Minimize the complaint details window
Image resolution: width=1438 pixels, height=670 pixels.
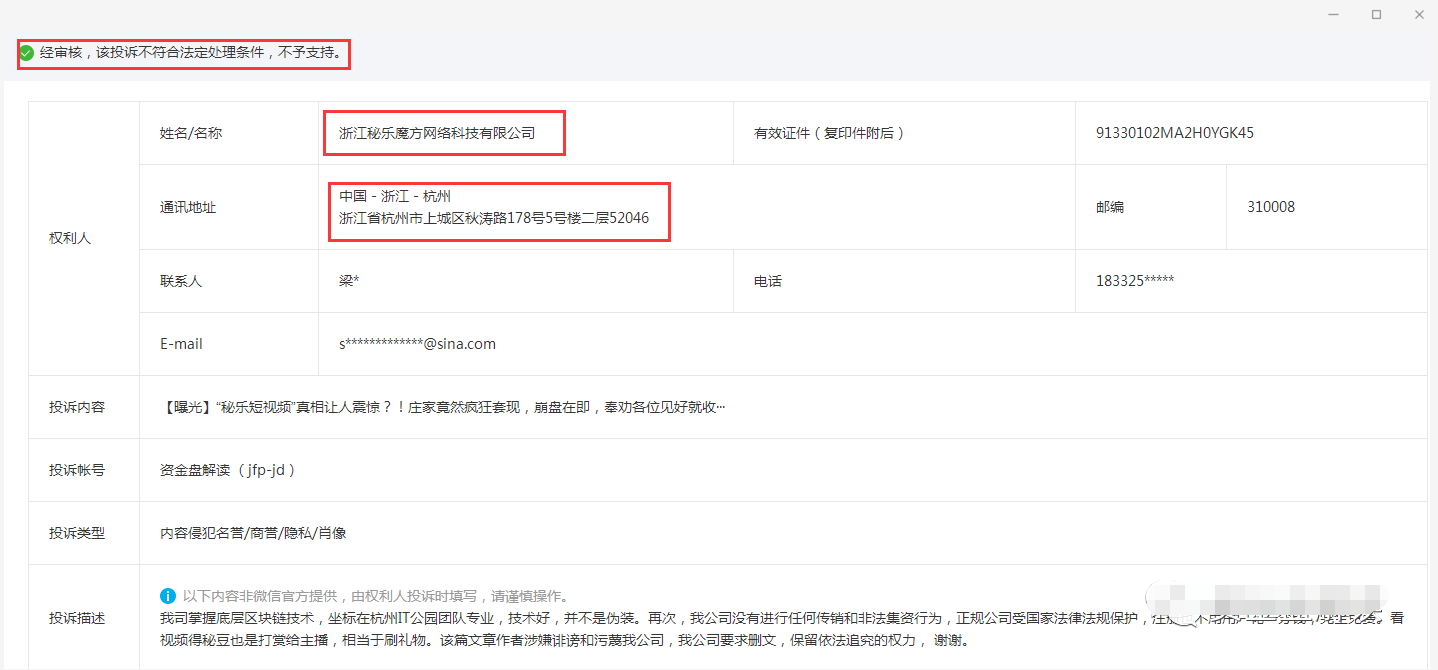click(1333, 14)
